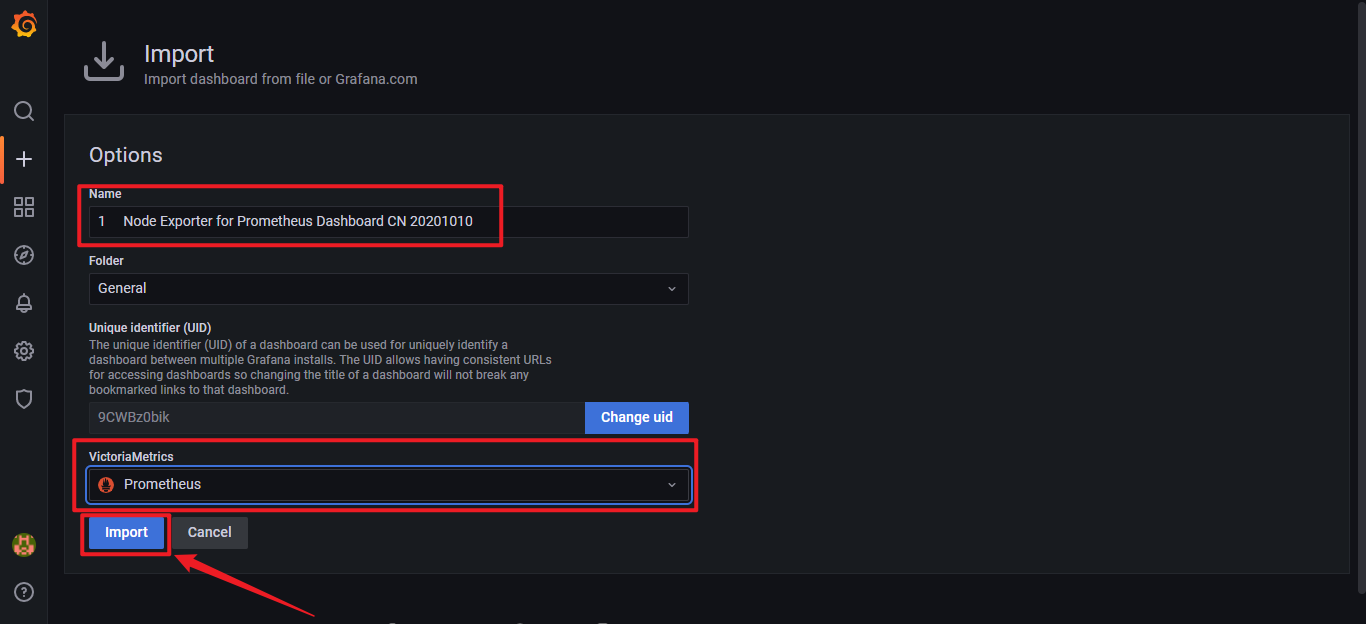Click the Cancel button
This screenshot has width=1366, height=624.
point(210,532)
